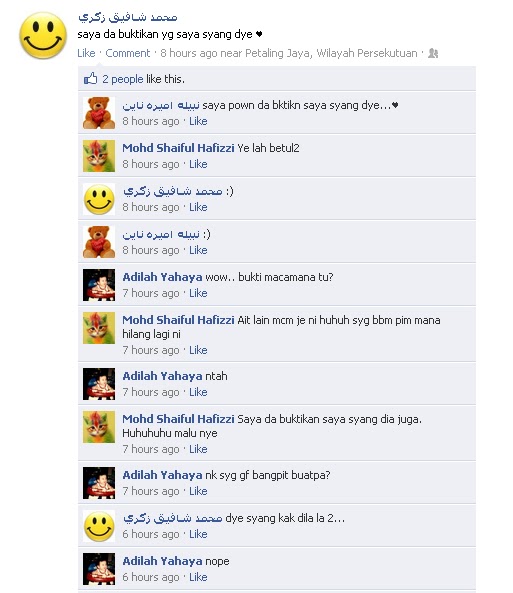Click the friends audience icon after Wilayah Persekutuan
The image size is (513, 593).
click(x=433, y=53)
